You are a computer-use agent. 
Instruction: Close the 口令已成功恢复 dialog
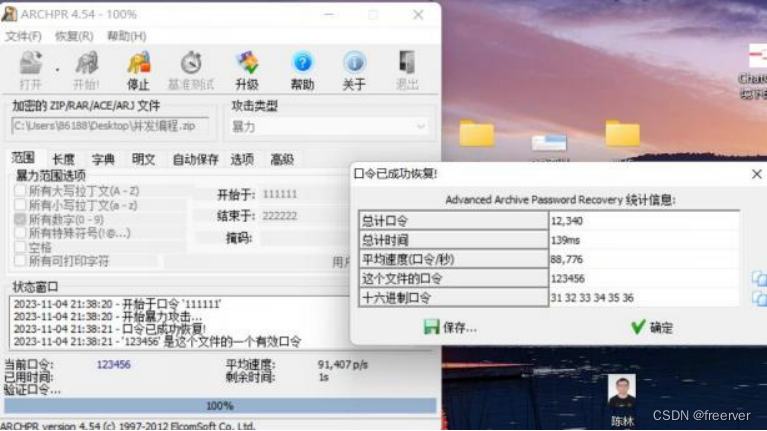pyautogui.click(x=756, y=174)
